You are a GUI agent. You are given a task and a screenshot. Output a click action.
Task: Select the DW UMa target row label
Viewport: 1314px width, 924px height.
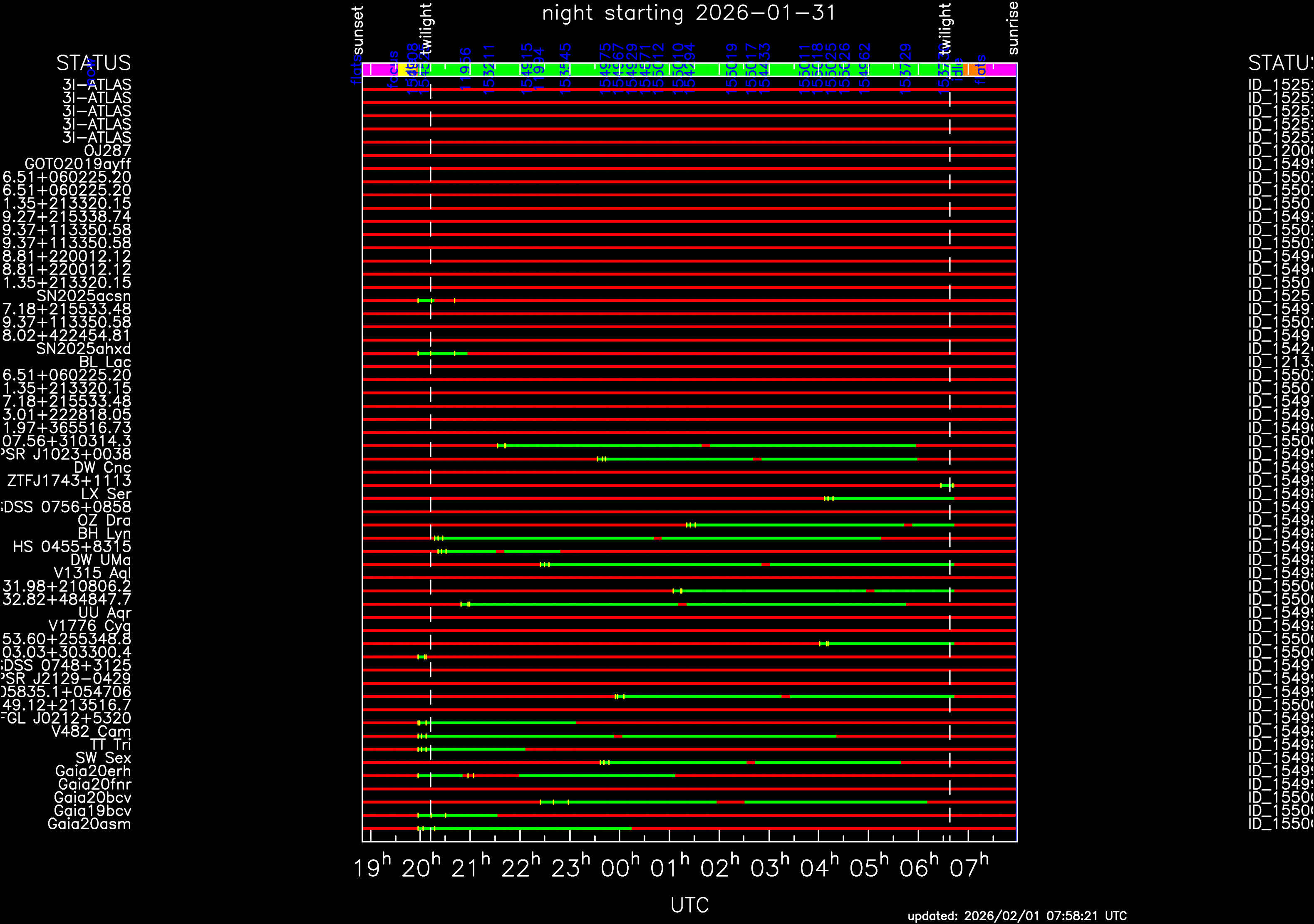pyautogui.click(x=100, y=560)
